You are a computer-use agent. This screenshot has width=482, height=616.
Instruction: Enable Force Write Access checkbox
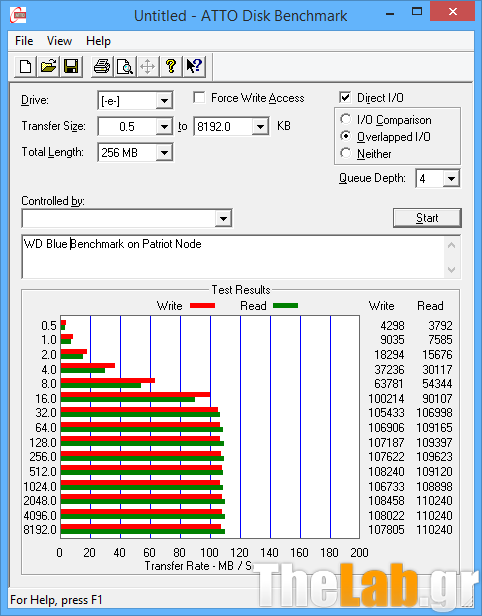pyautogui.click(x=199, y=97)
